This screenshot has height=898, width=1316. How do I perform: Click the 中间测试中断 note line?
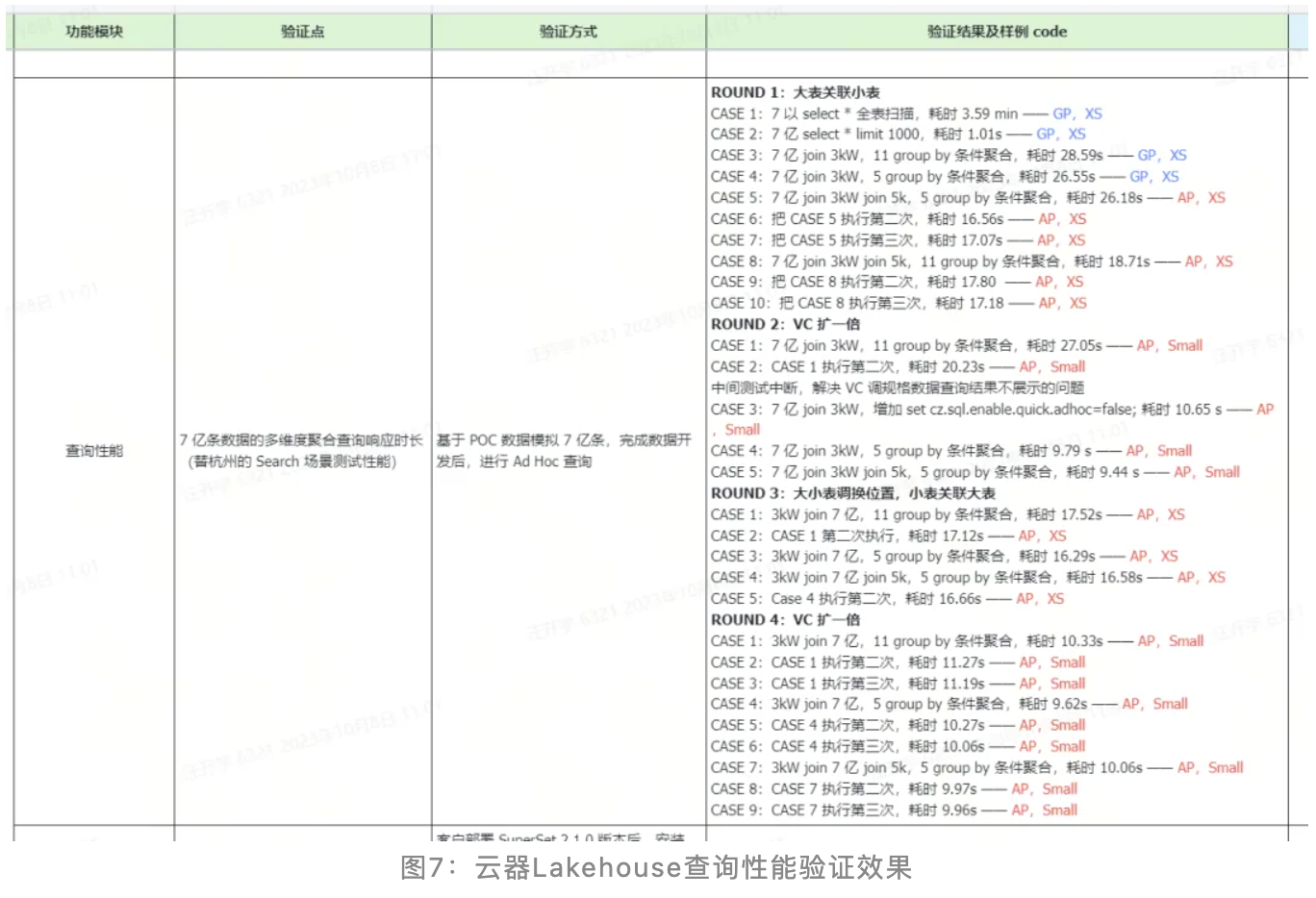pos(897,387)
